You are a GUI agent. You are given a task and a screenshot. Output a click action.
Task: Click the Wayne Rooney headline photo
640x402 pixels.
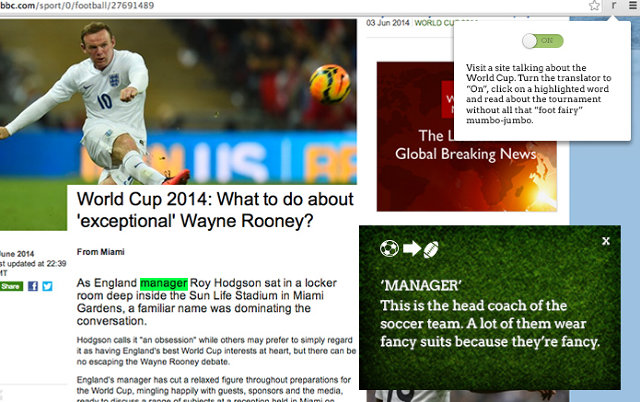[178, 102]
